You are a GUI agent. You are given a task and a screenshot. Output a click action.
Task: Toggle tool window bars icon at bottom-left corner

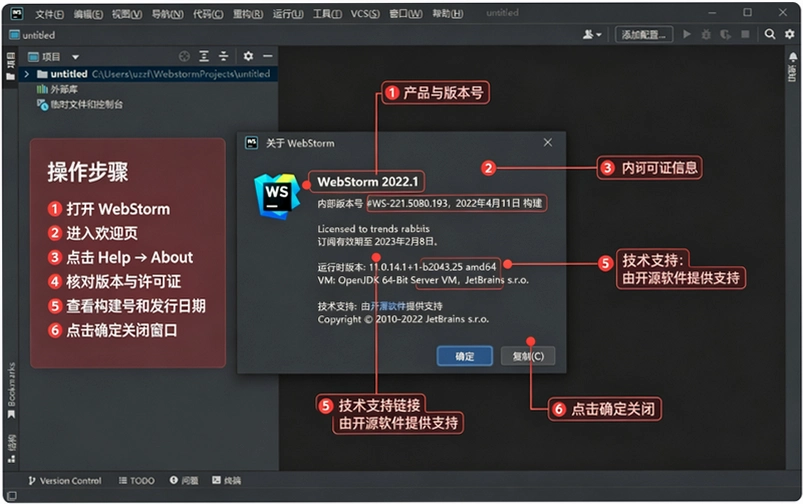tap(11, 496)
